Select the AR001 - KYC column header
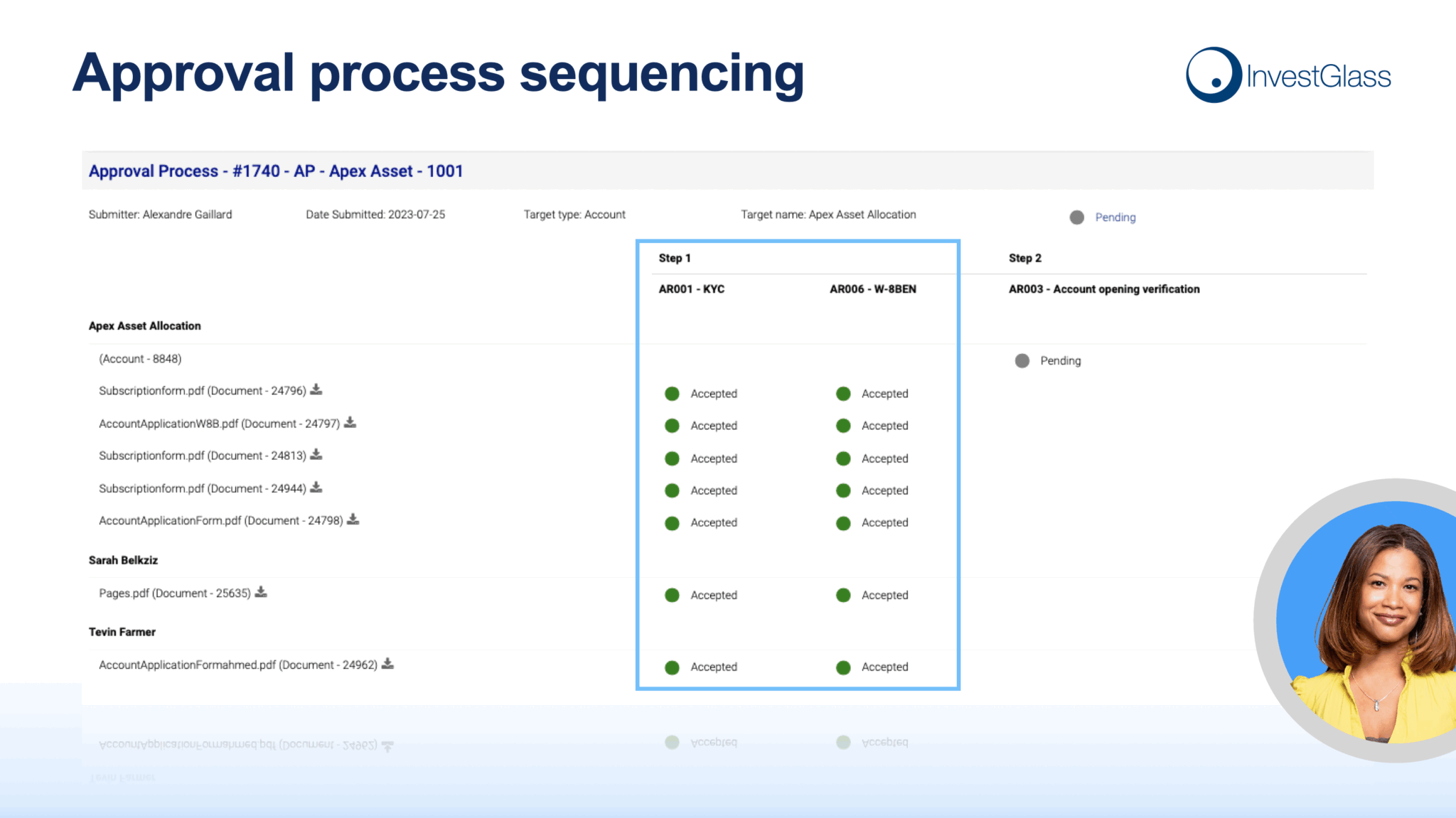The width and height of the screenshot is (1456, 818). 691,289
